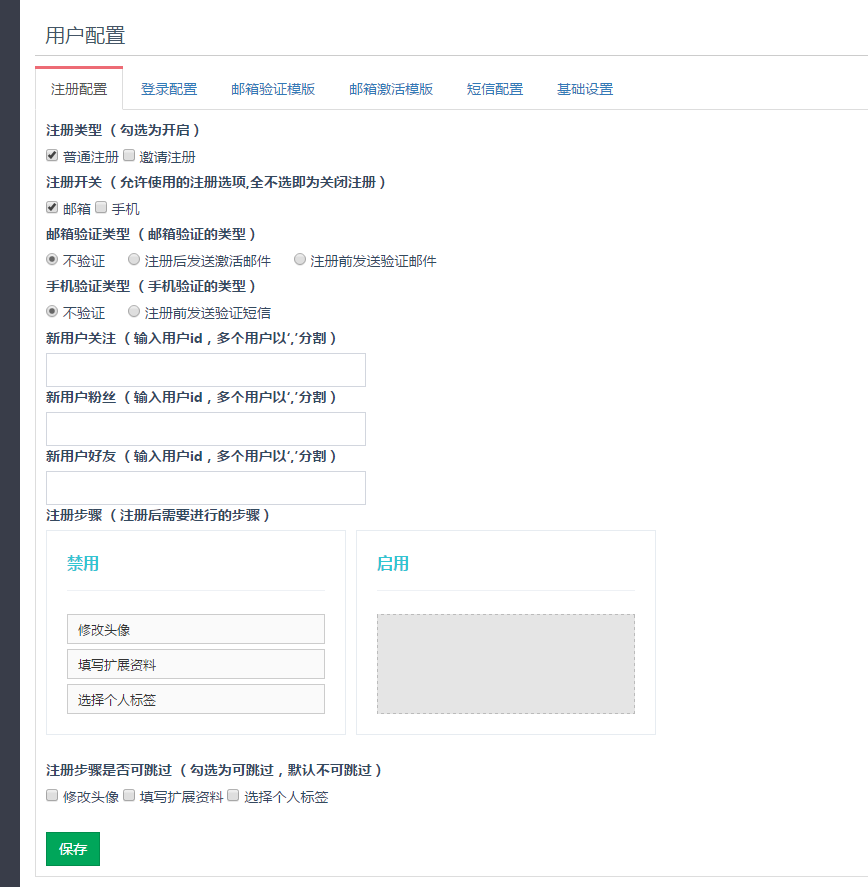Open the 邮箱激活模版 tab
The image size is (868, 887).
390,89
